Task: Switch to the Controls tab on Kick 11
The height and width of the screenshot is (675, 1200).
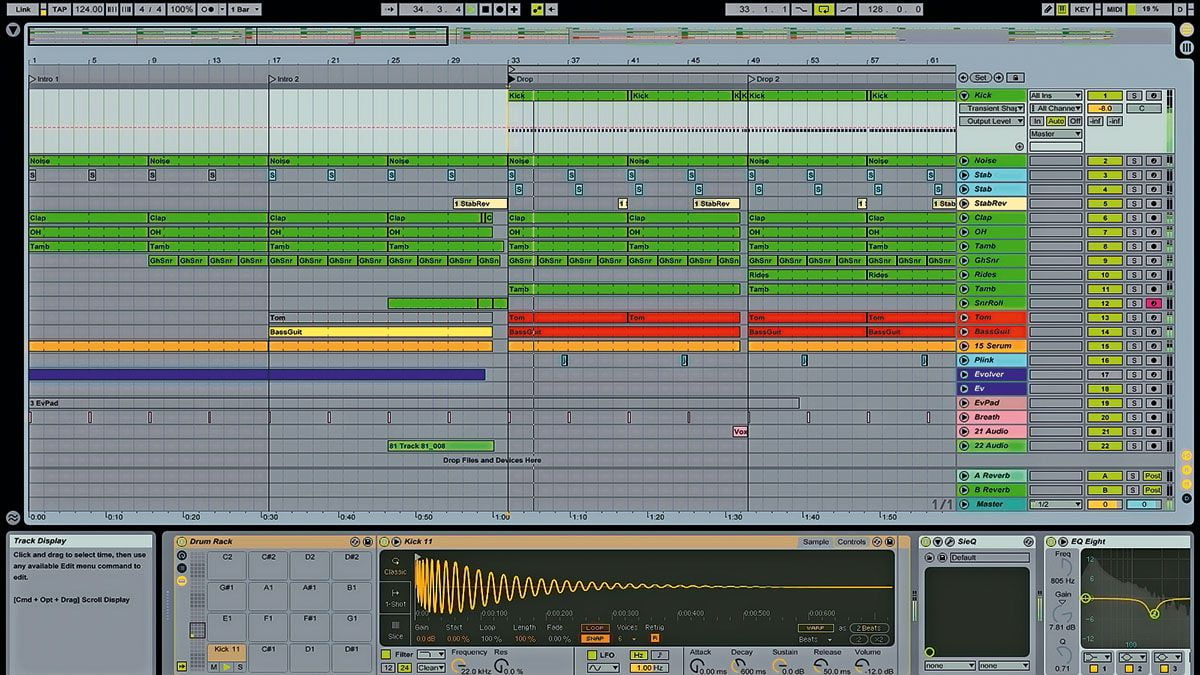Action: (x=851, y=542)
